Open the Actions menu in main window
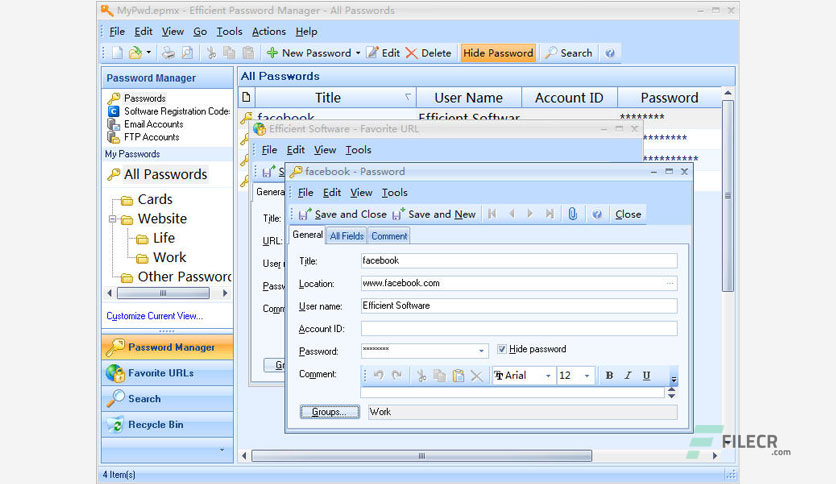 pos(269,31)
